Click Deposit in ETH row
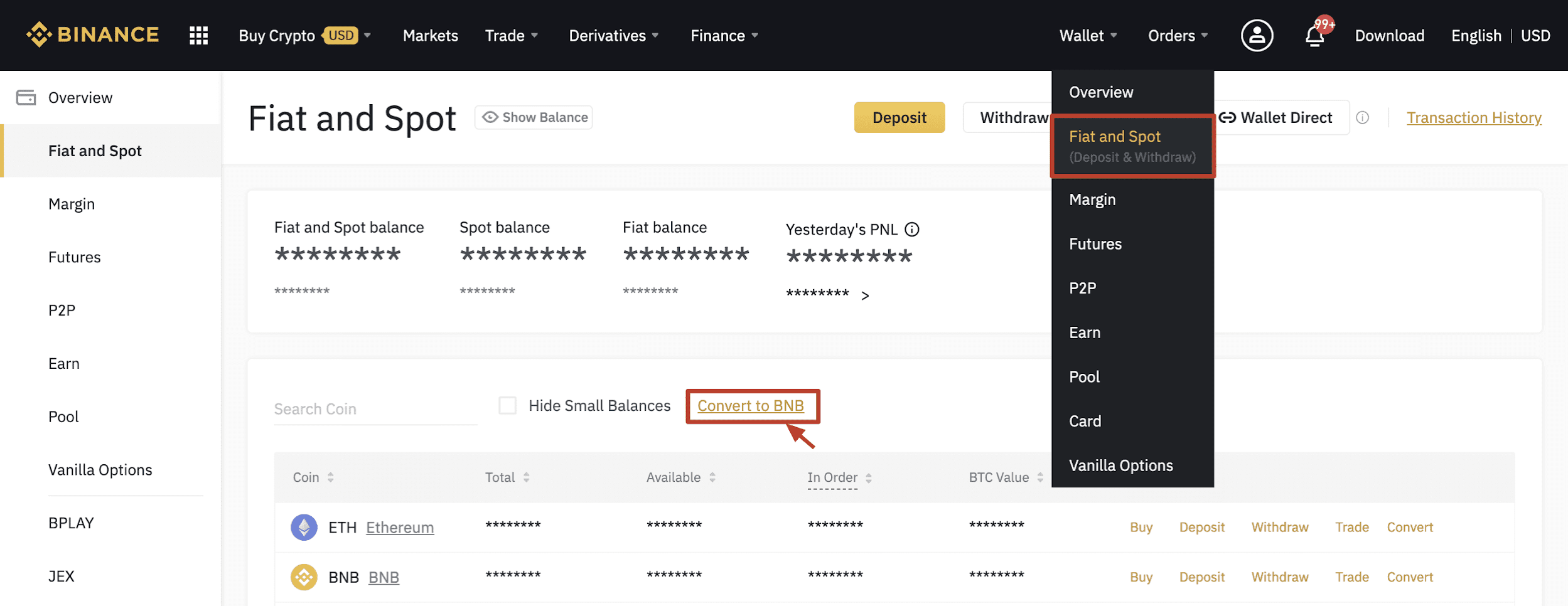Screen dimensions: 1568x606 coord(1201,527)
